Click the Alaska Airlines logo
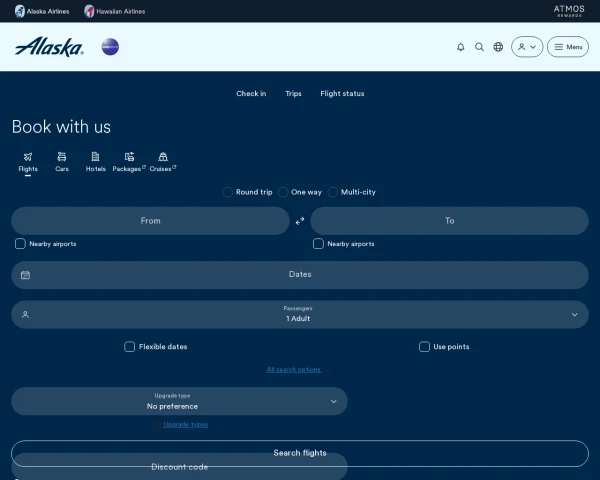 point(49,47)
